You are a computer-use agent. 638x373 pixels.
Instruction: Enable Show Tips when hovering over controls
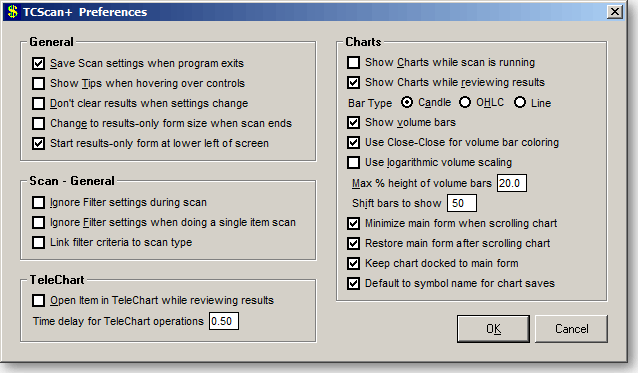coord(39,83)
